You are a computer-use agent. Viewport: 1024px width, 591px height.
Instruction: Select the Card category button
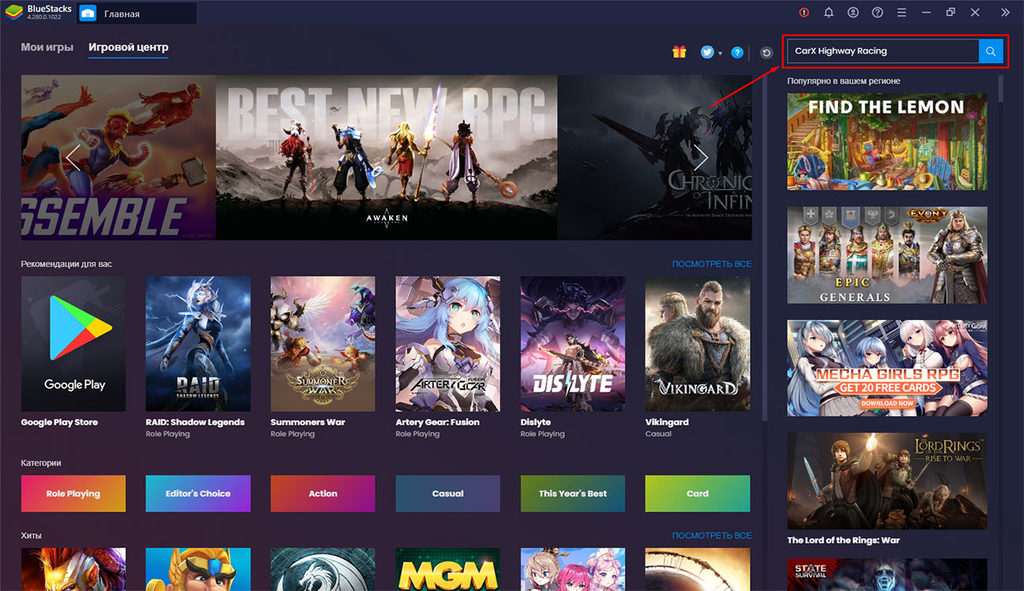697,494
